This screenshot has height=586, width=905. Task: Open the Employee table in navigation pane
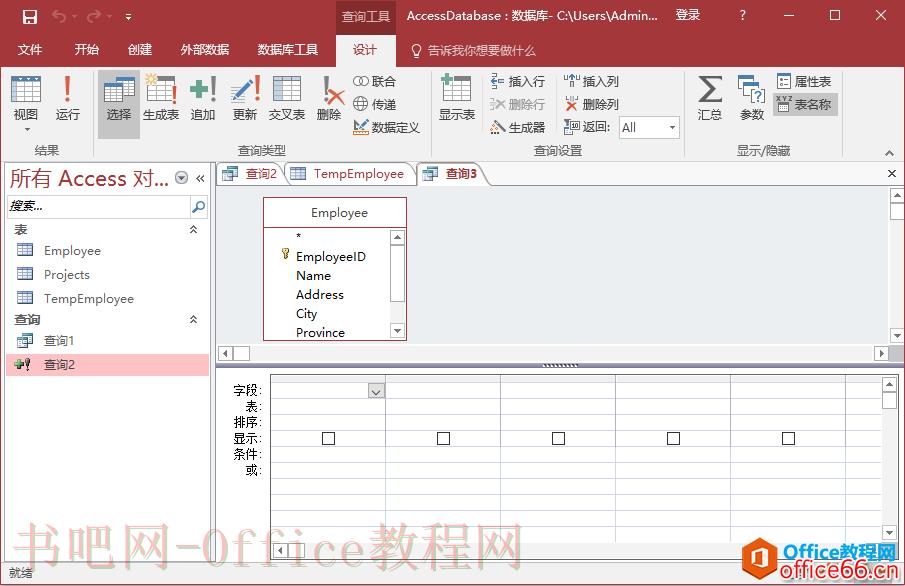tap(108, 251)
